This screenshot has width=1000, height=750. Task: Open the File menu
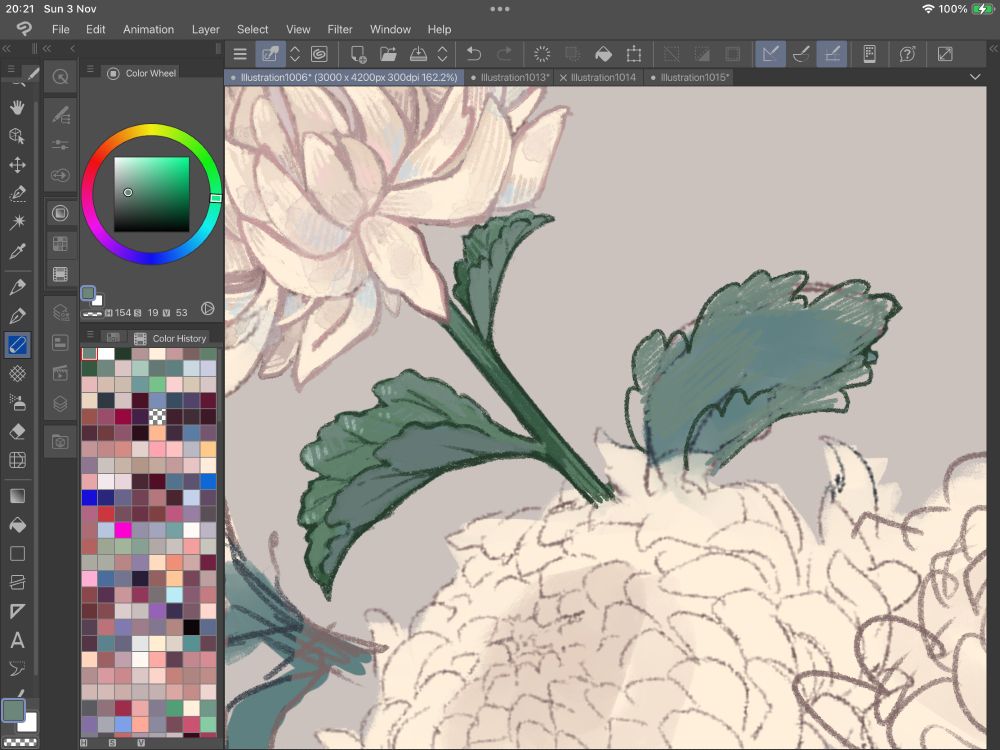(61, 29)
